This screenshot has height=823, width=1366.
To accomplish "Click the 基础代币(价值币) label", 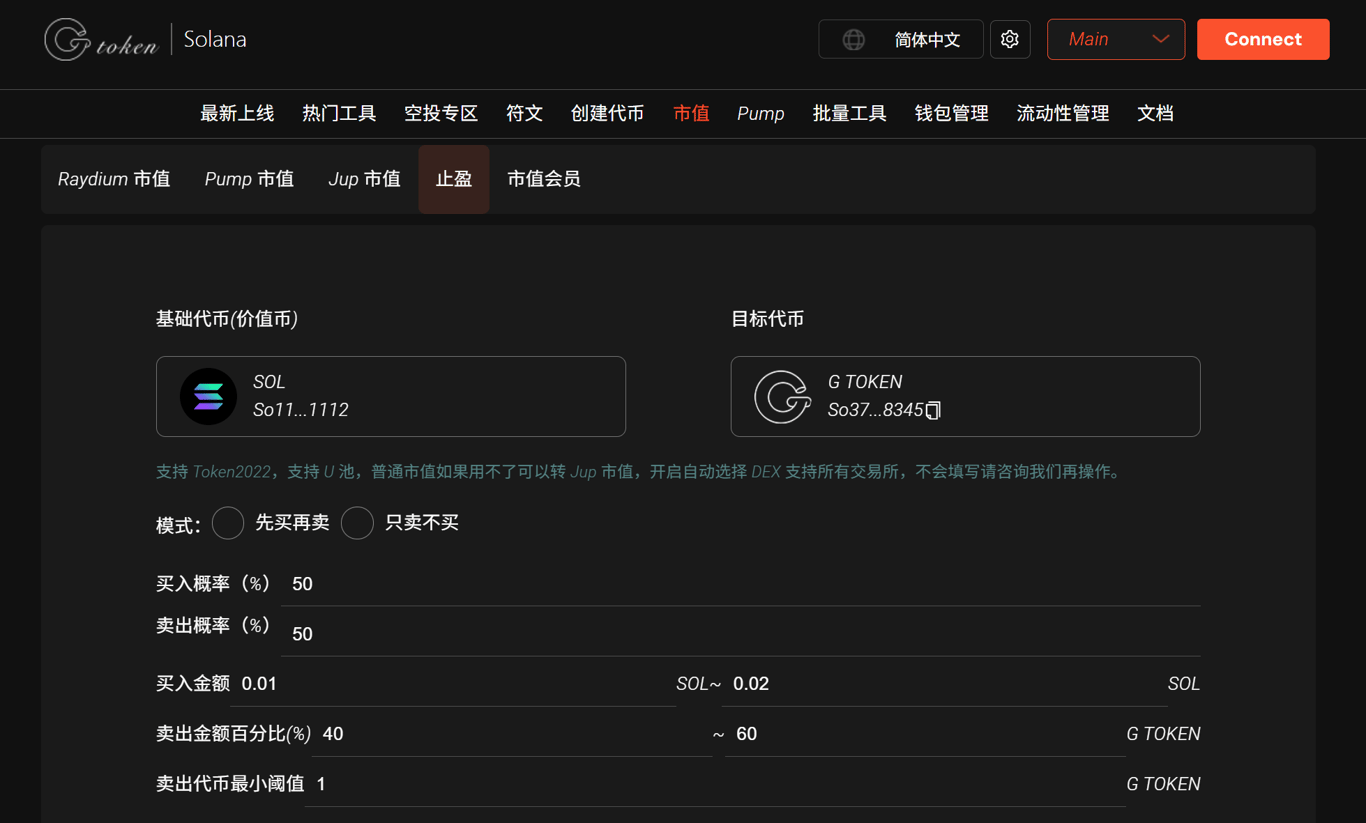I will [x=227, y=319].
